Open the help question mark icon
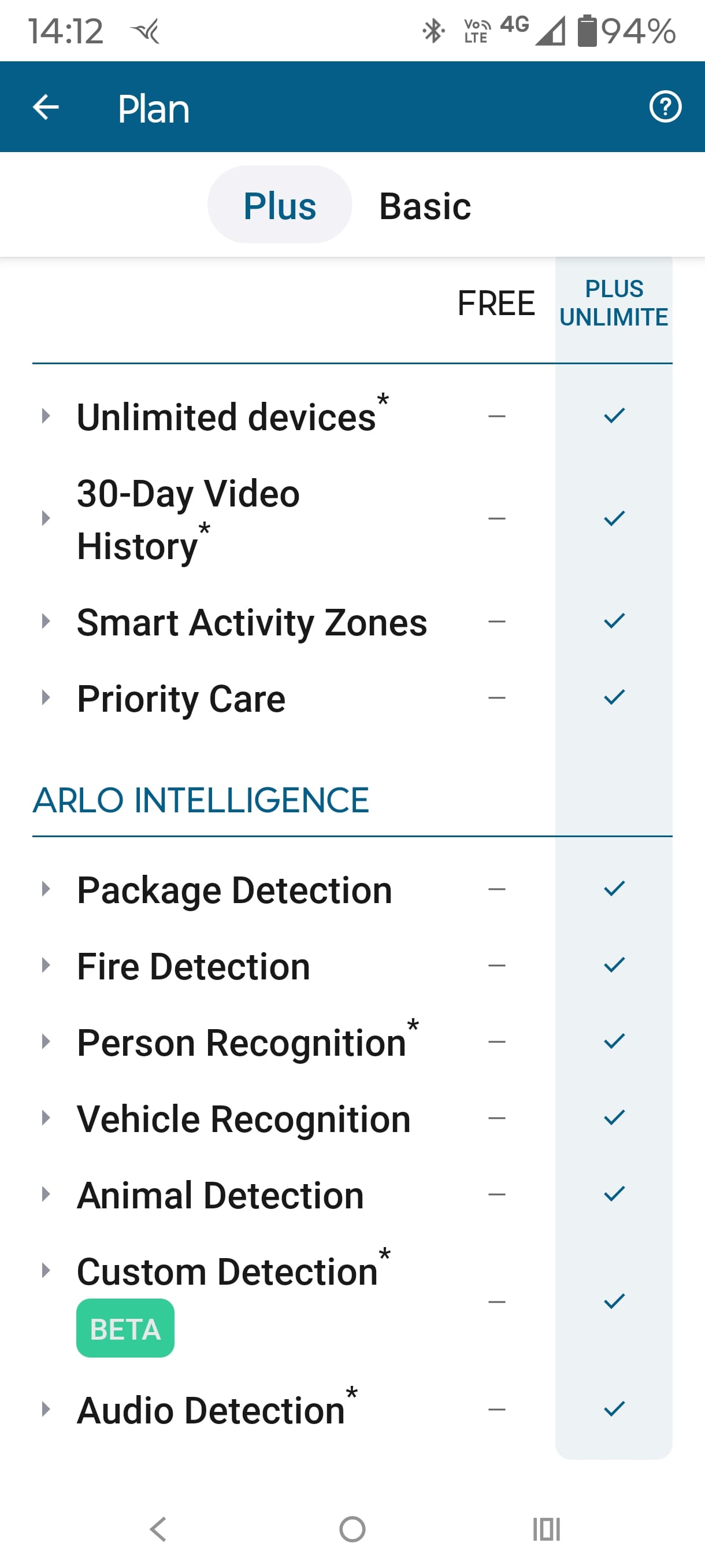Image resolution: width=705 pixels, height=1568 pixels. coord(665,107)
